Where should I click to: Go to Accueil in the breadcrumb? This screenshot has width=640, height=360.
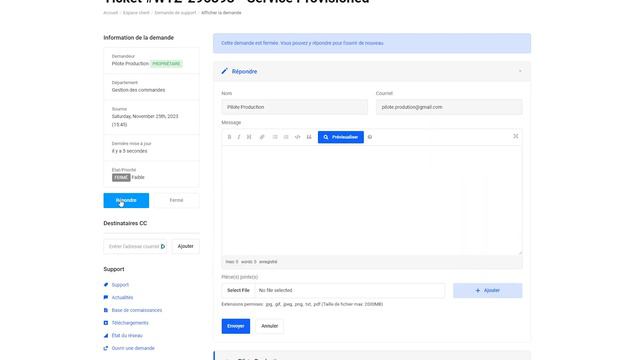click(111, 13)
